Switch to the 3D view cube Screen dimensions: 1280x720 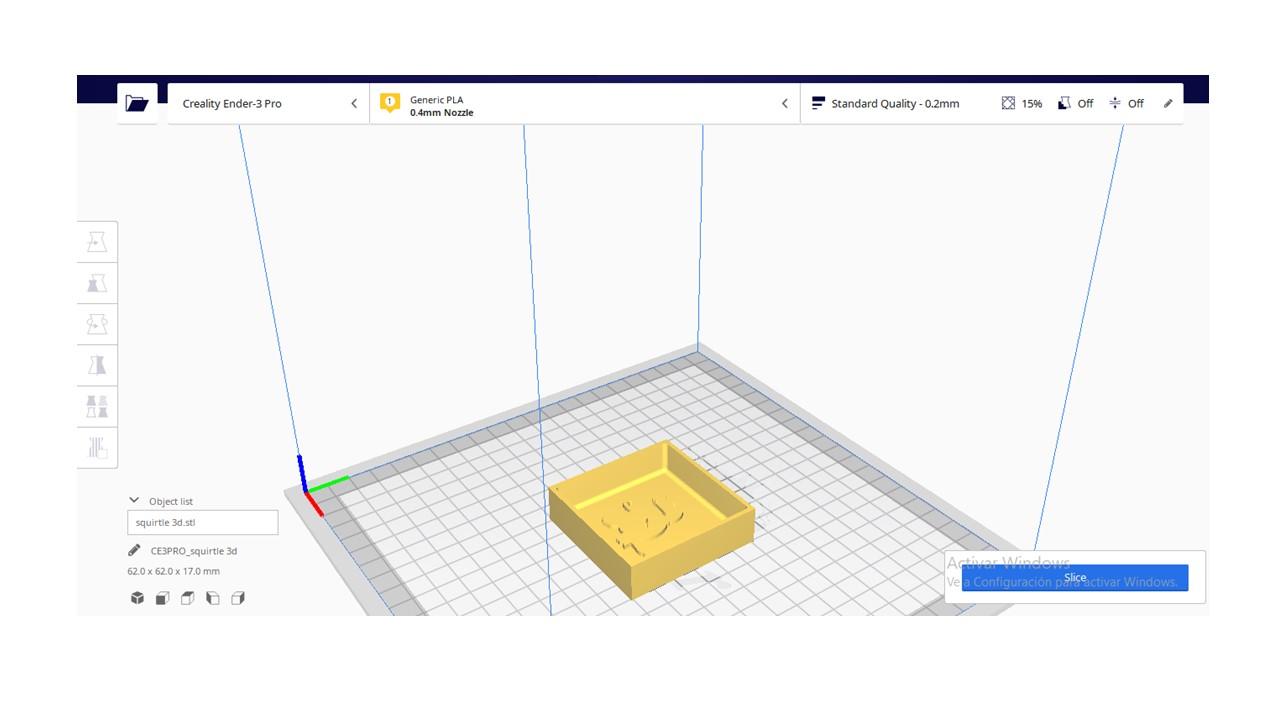tap(137, 598)
